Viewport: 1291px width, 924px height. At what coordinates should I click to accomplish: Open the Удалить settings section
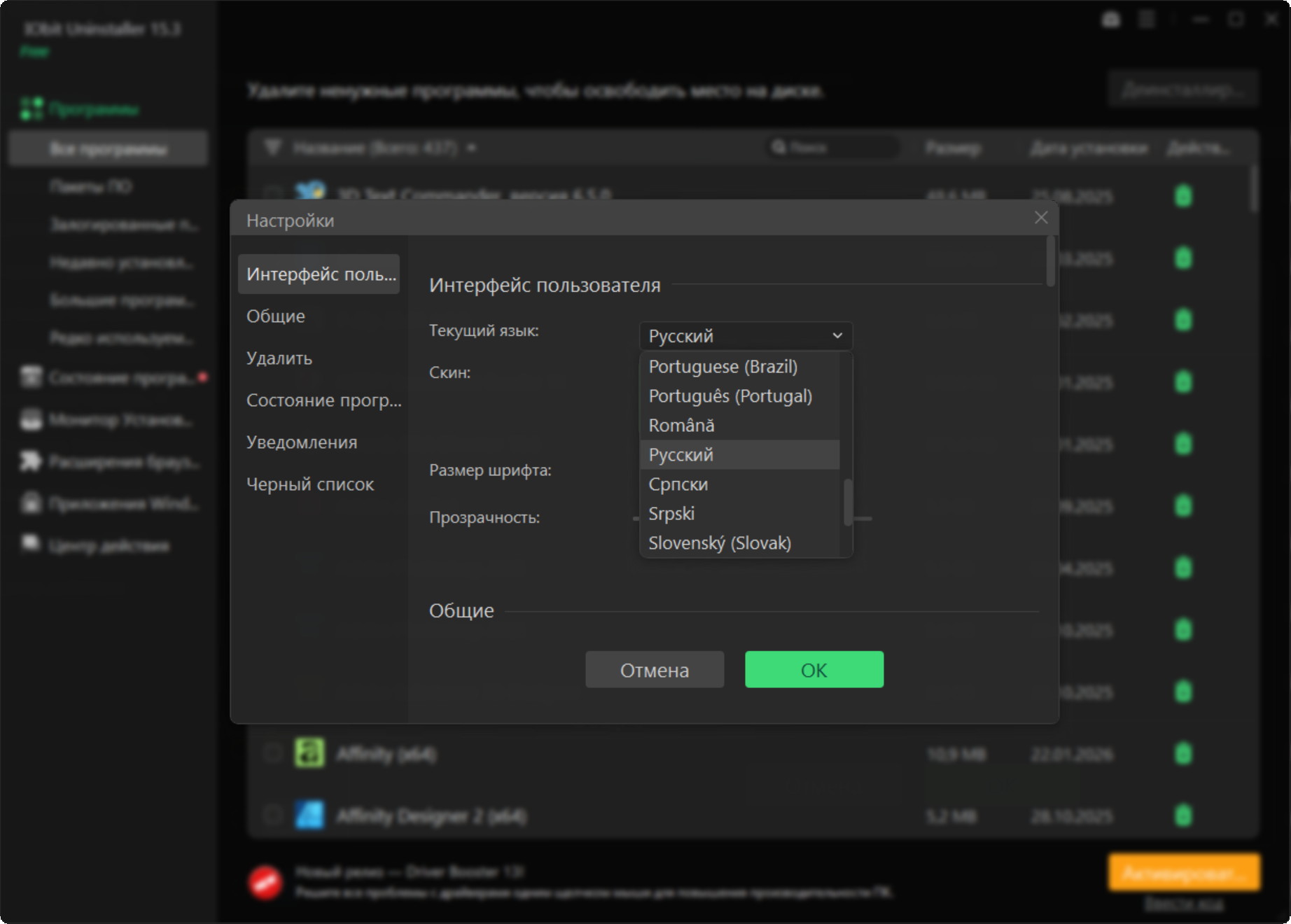(279, 358)
